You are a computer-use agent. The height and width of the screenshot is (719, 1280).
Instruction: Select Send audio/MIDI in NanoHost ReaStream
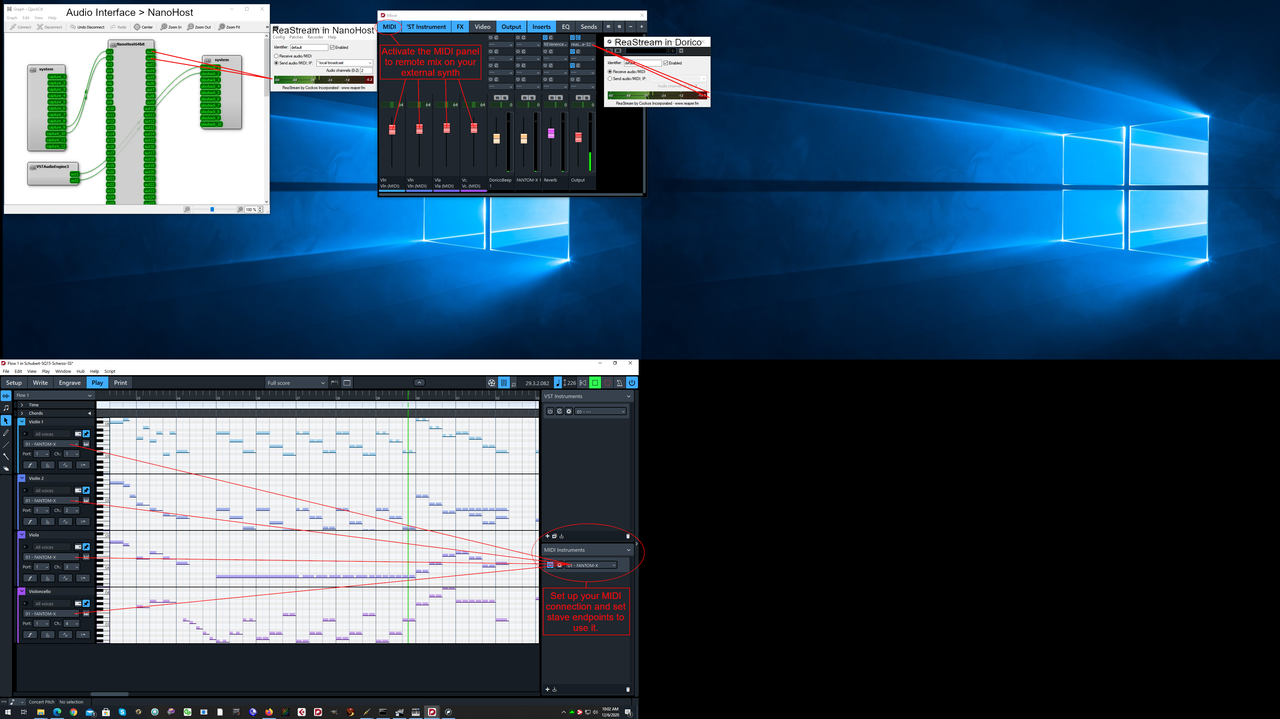(294, 63)
